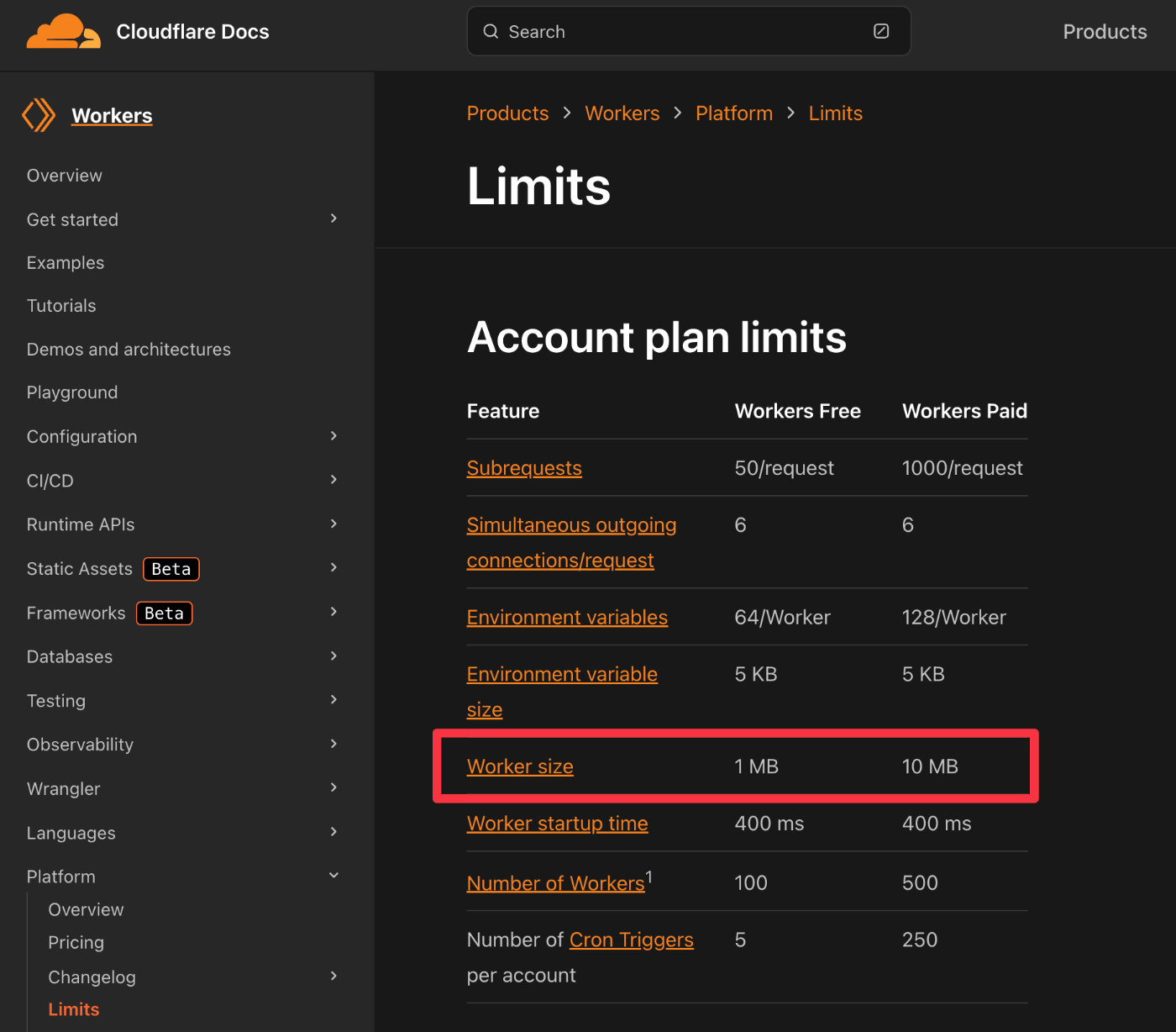The image size is (1176, 1032).
Task: Go to Workers breadcrumb
Action: (x=622, y=113)
